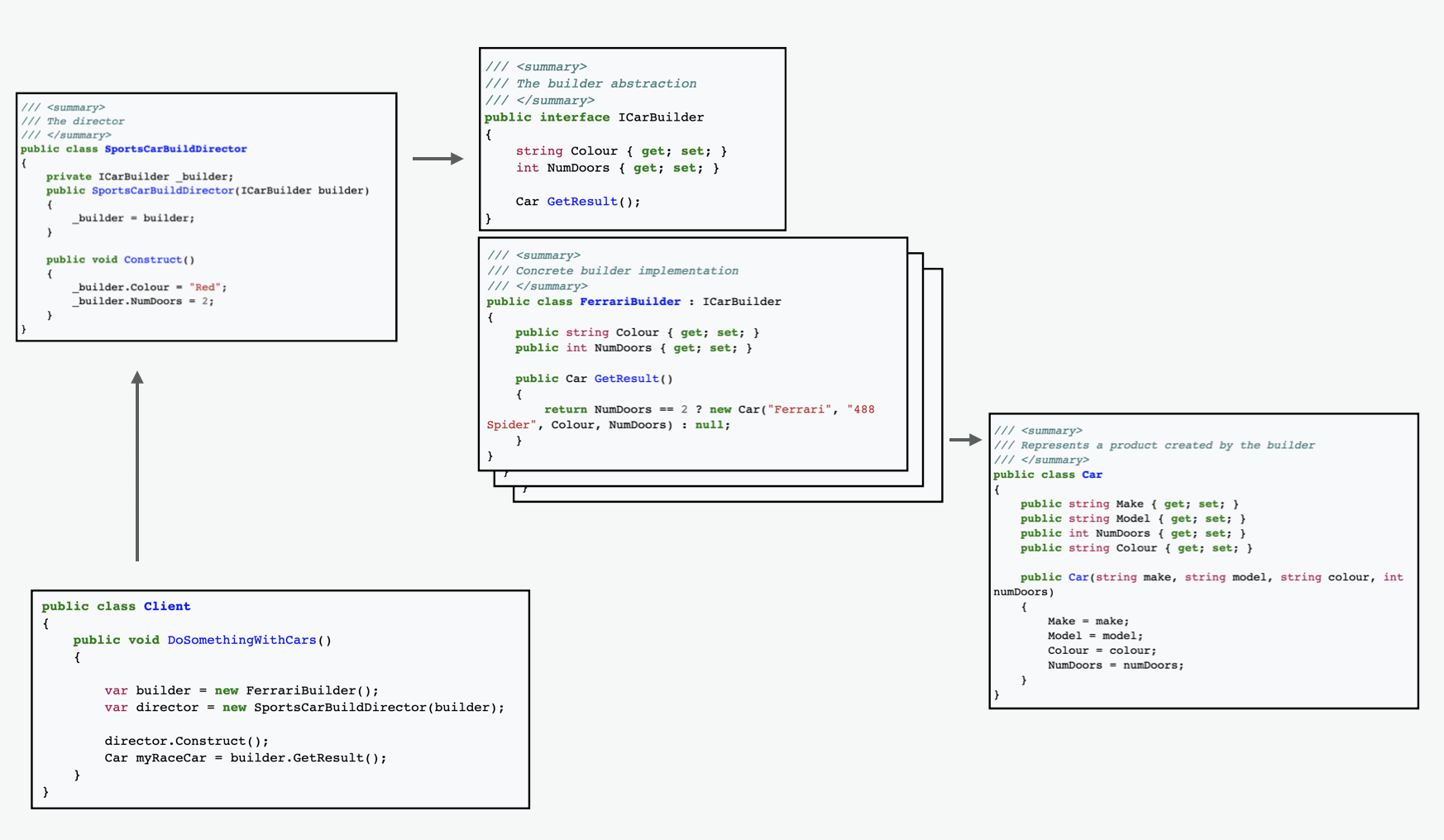Click the DoSomethingWithCars method name
The image size is (1444, 840).
(242, 639)
